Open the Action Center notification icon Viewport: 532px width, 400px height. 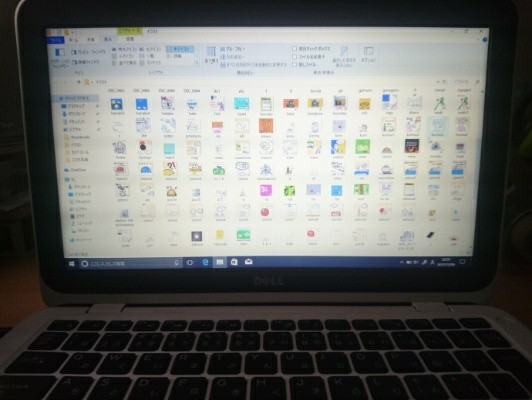462,262
